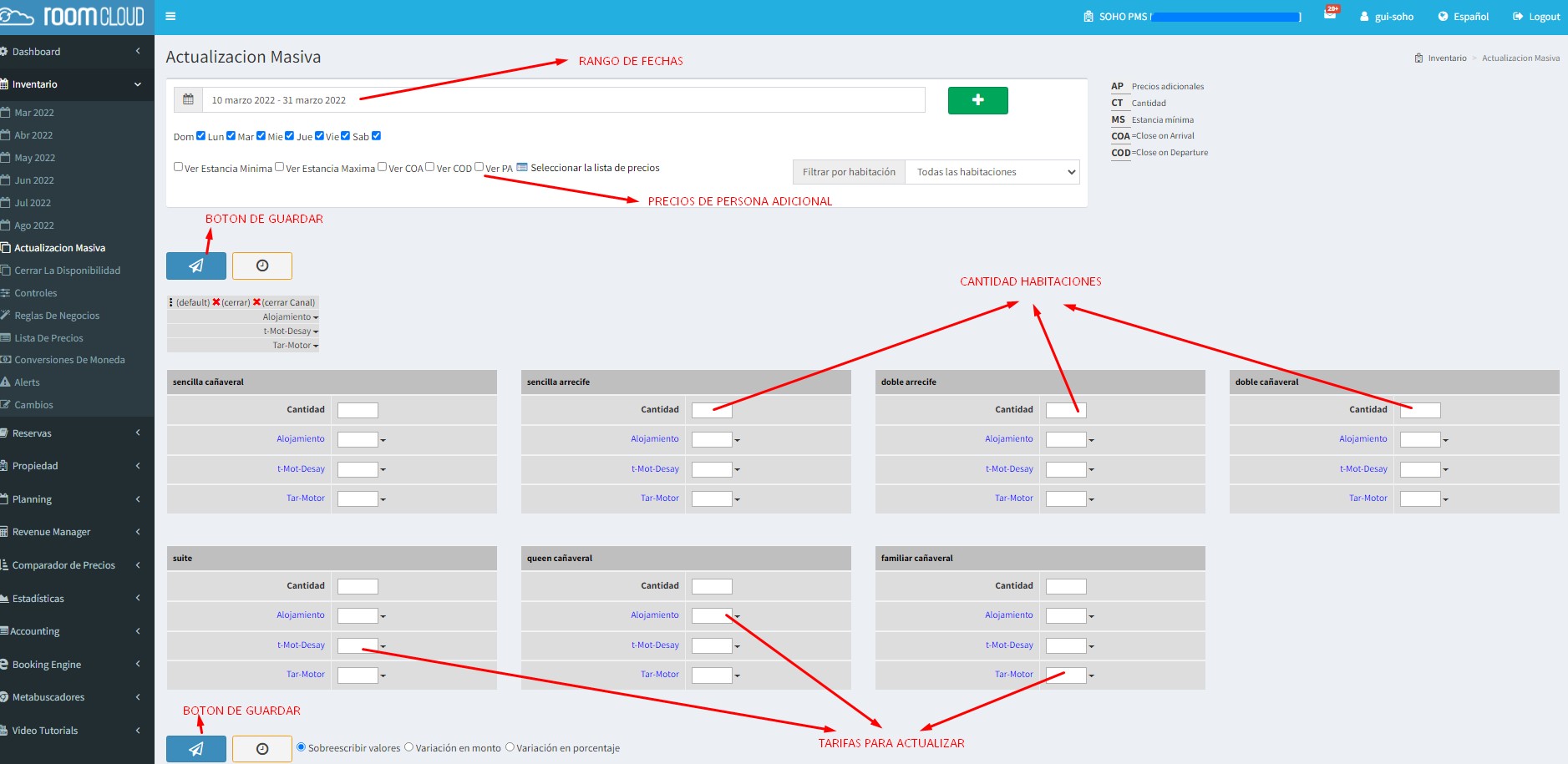
Task: Click the Cantidad field for sencilla cañaveral
Action: click(x=358, y=410)
